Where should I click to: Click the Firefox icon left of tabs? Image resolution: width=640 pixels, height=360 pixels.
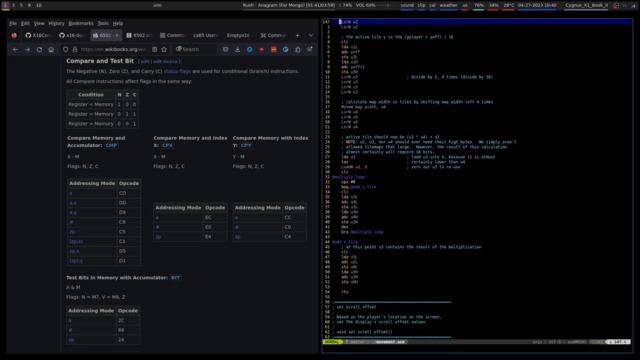14,36
